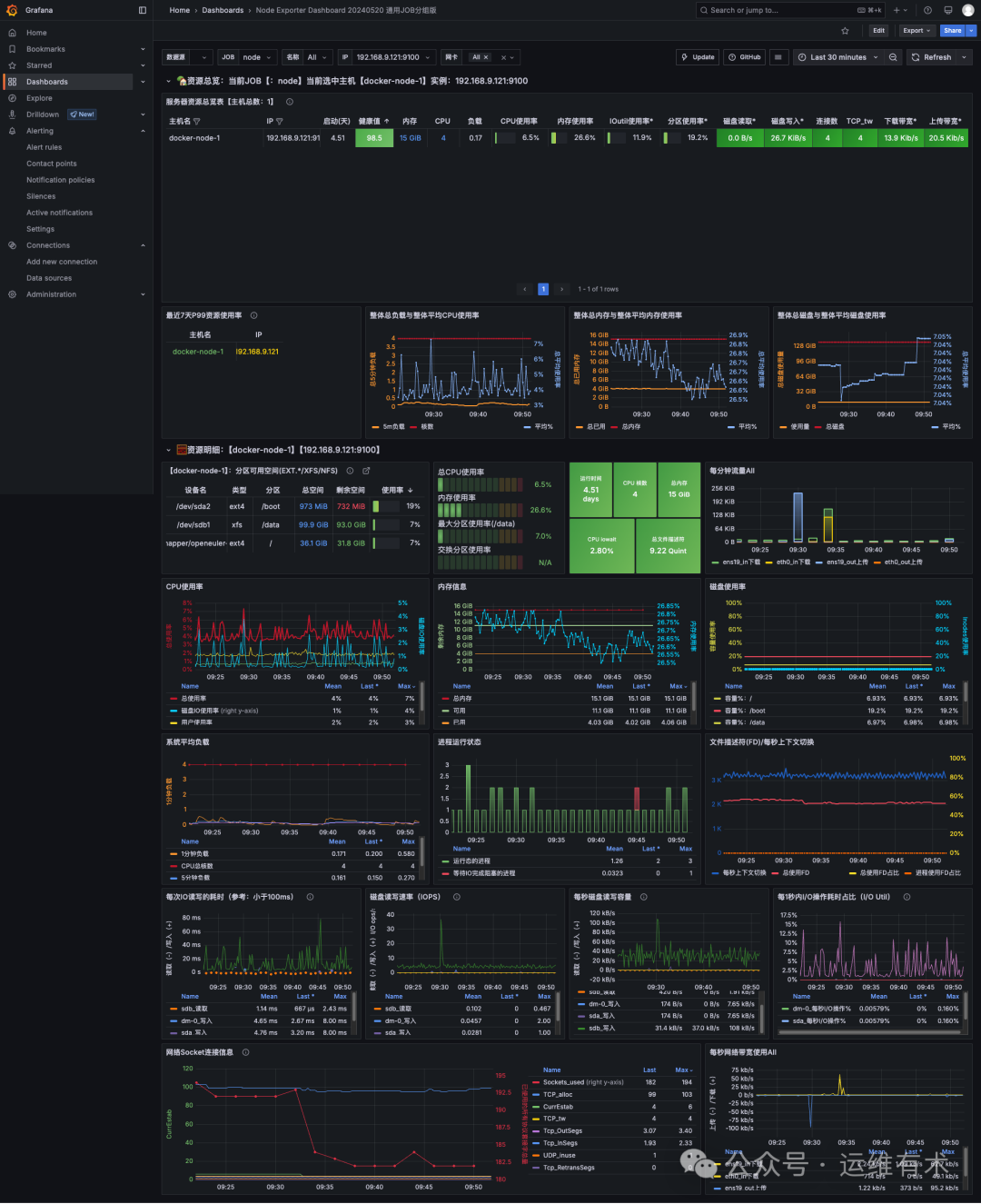Collapse the 资源明细 row
The width and height of the screenshot is (981, 1204).
pos(169,449)
